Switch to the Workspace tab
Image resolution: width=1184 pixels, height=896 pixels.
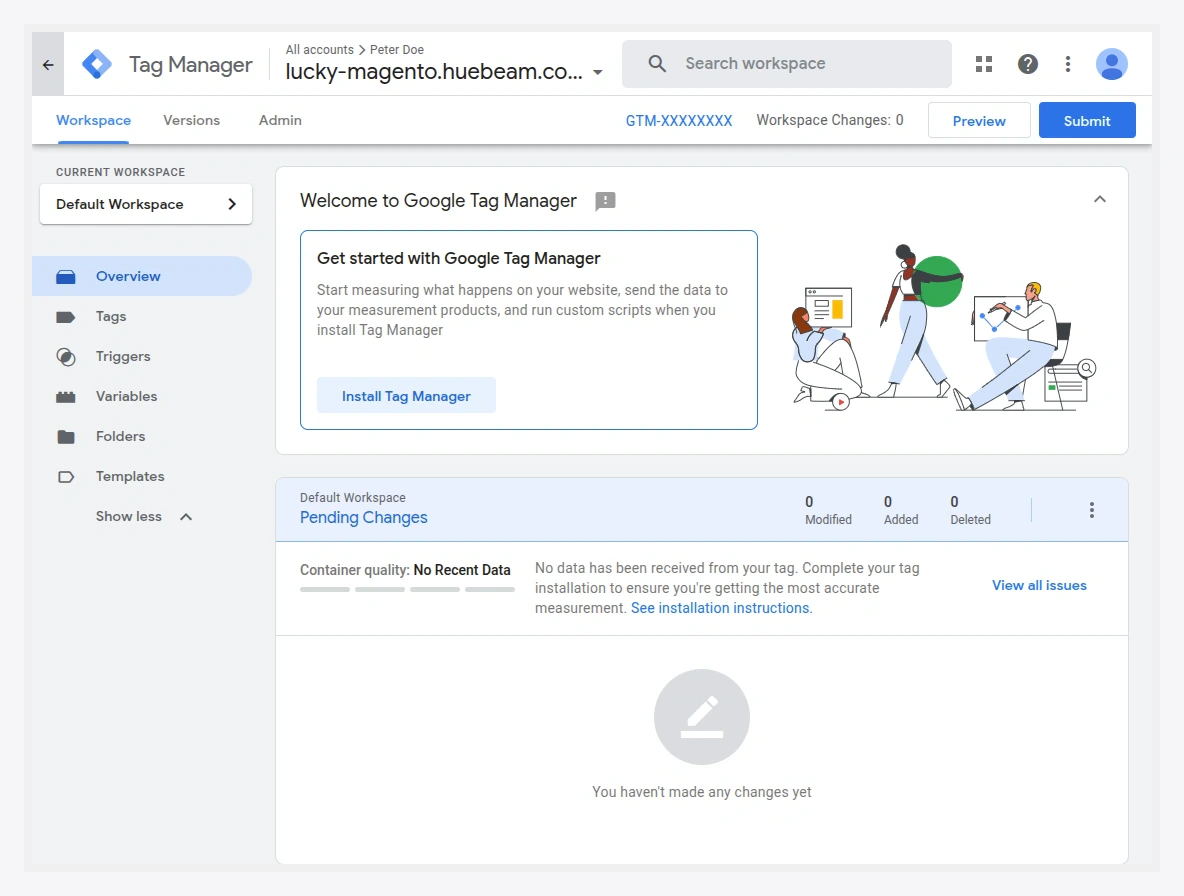(x=93, y=121)
